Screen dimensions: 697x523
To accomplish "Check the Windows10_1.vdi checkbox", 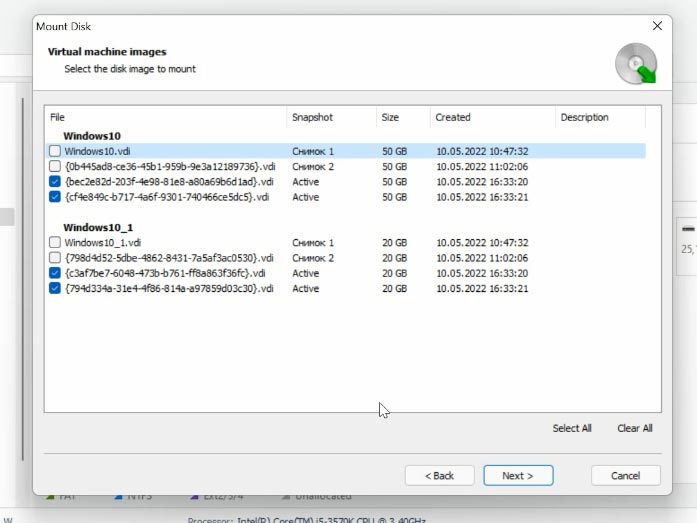I will click(55, 242).
